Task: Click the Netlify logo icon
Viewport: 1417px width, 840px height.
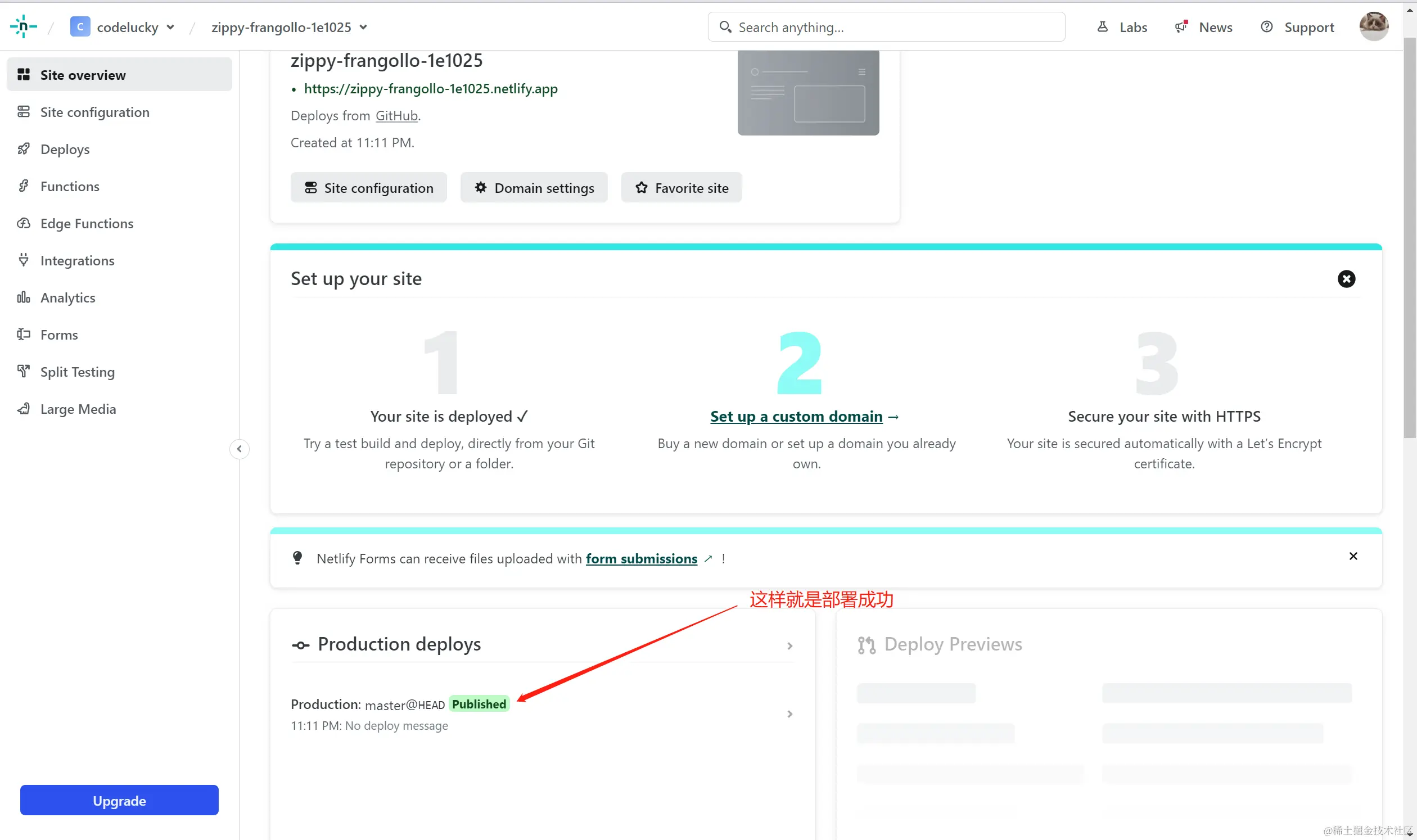Action: [23, 26]
